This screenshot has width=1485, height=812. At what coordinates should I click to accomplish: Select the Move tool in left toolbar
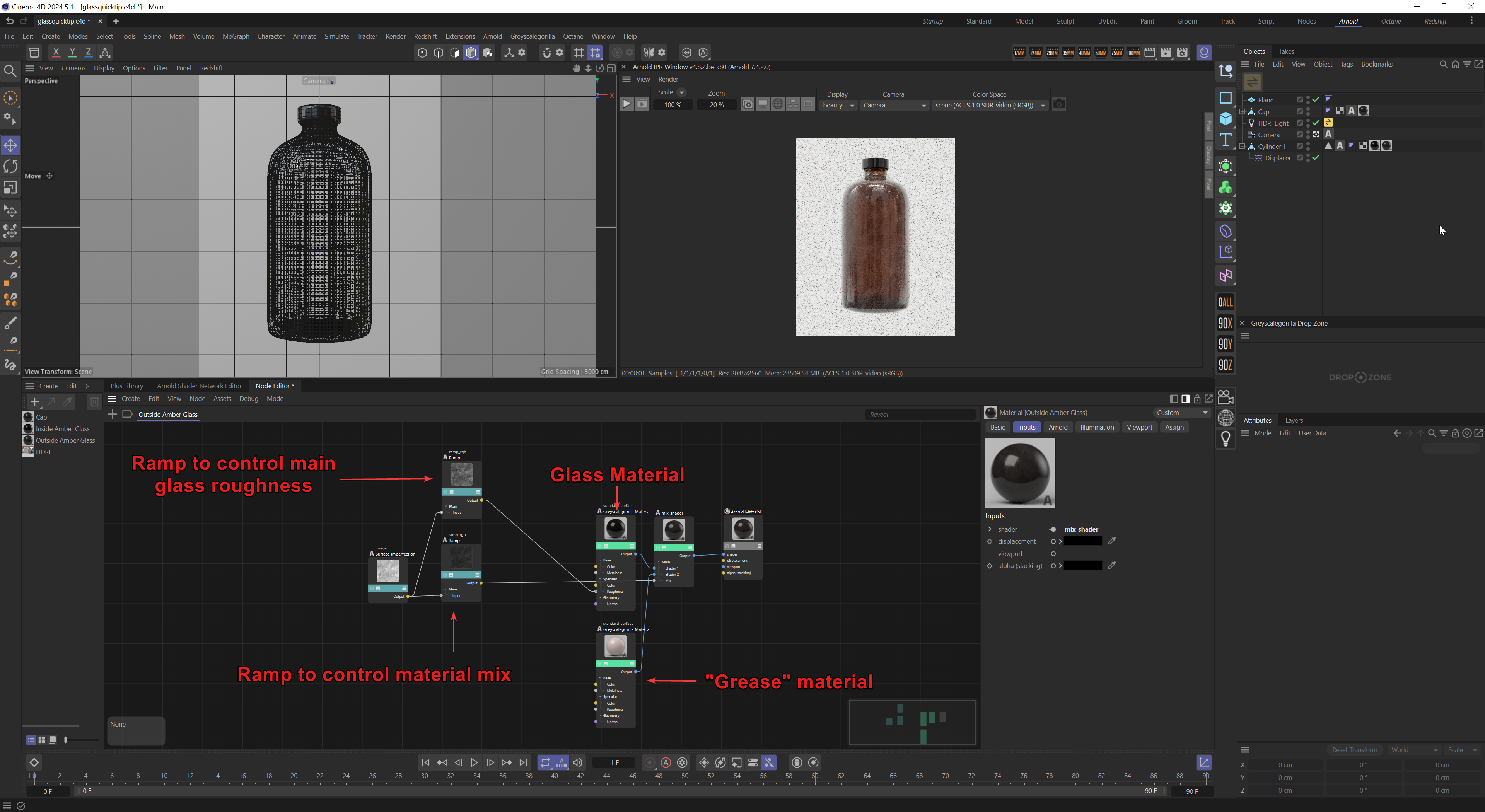pos(10,145)
